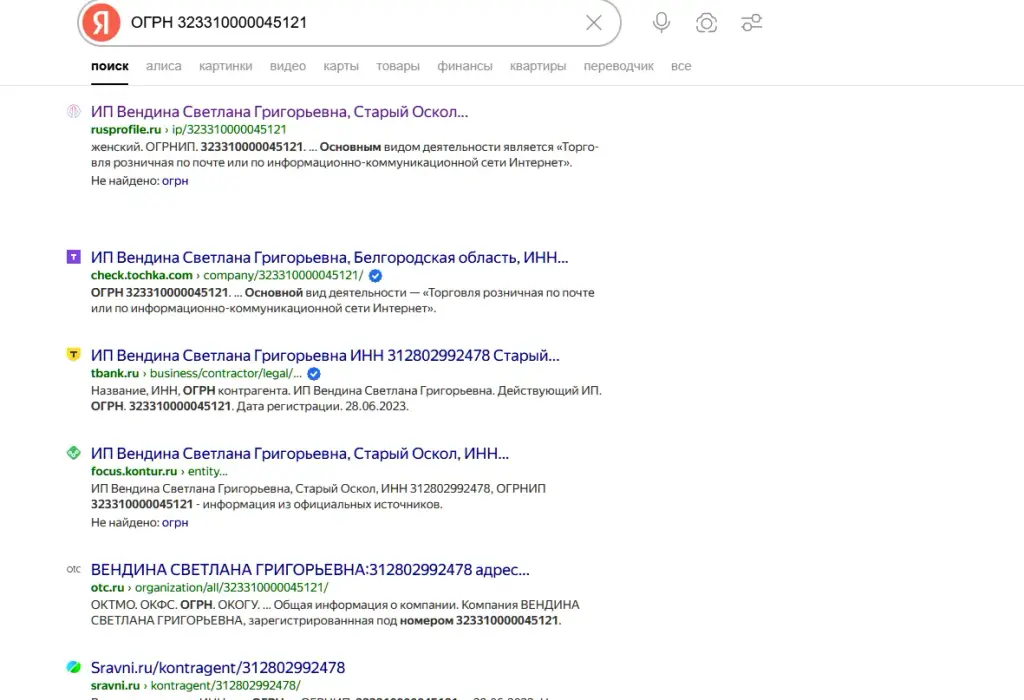Open the organization/all/323310000045121/ path link
Screen dimensions: 1024x700
232,587
